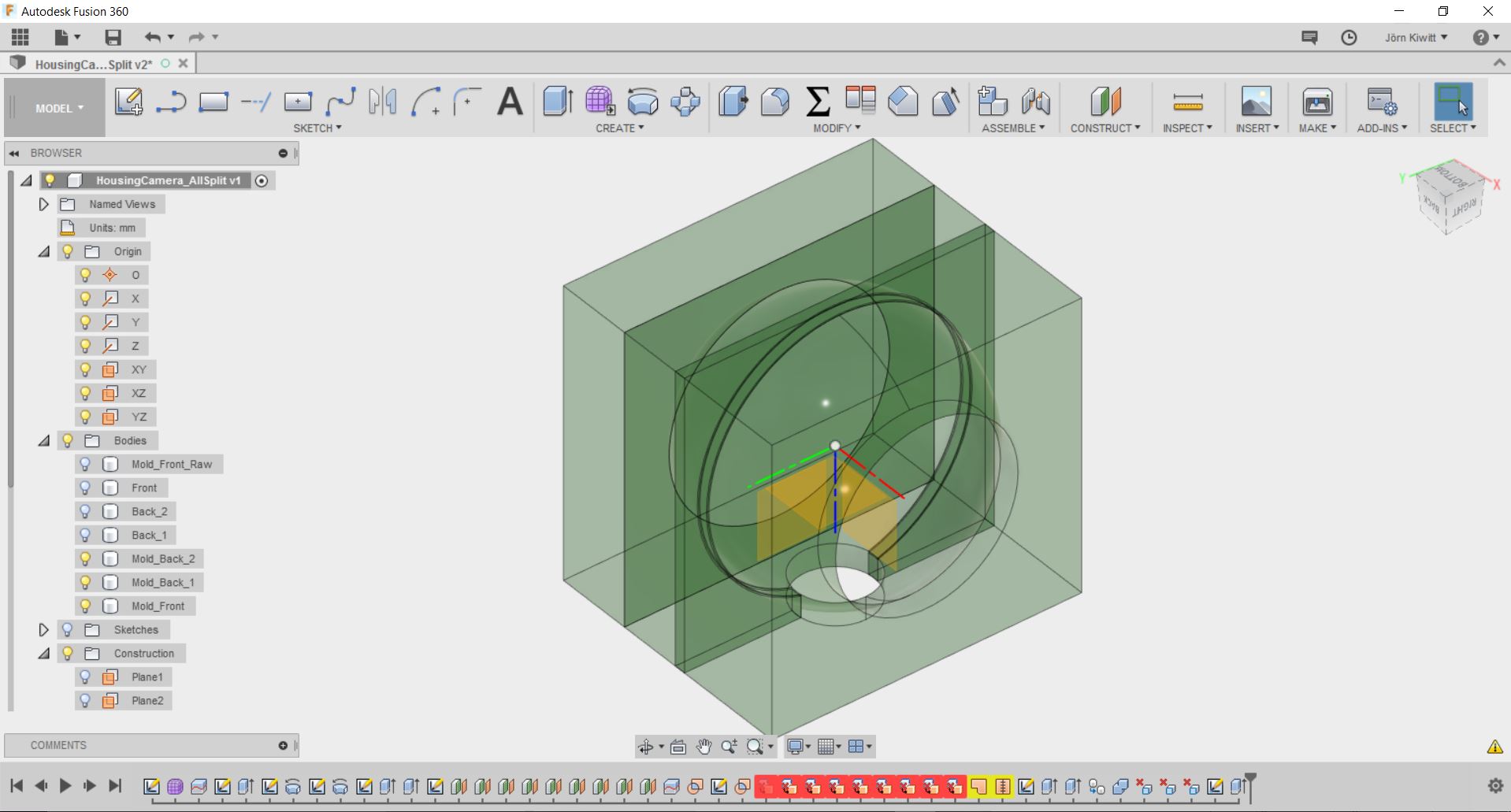The width and height of the screenshot is (1511, 812).
Task: Expand the Named Views folder
Action: [44, 204]
